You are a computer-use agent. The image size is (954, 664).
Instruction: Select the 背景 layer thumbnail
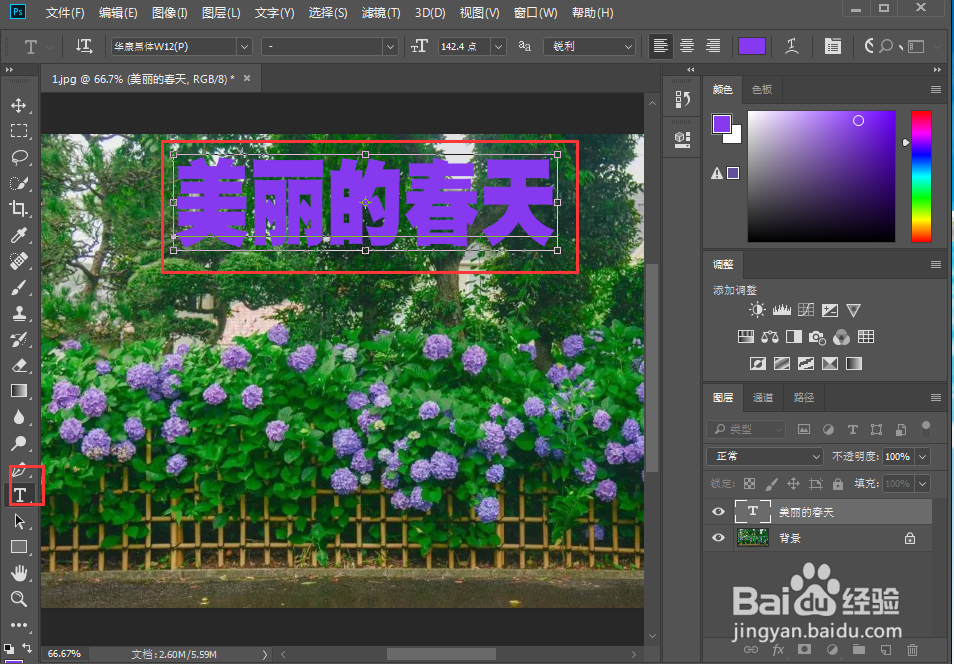click(x=753, y=538)
